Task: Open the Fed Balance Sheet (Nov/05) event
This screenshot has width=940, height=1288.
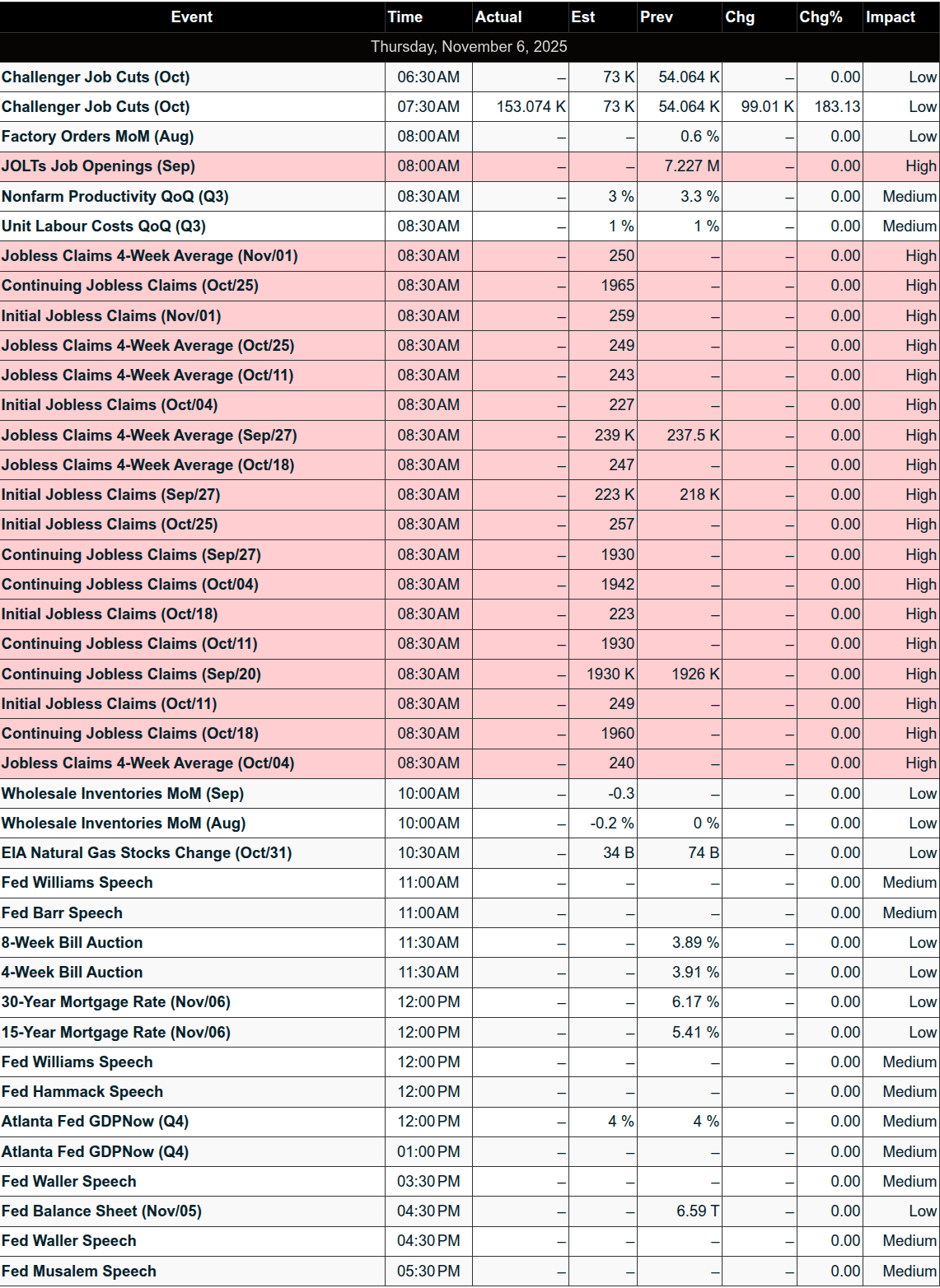Action: pos(101,1211)
